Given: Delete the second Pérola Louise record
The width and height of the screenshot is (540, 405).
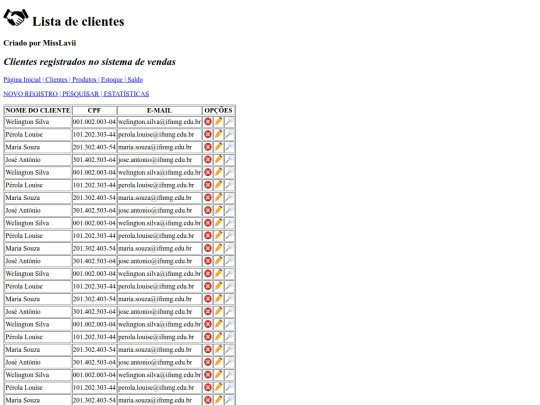Looking at the screenshot, I should 208,185.
